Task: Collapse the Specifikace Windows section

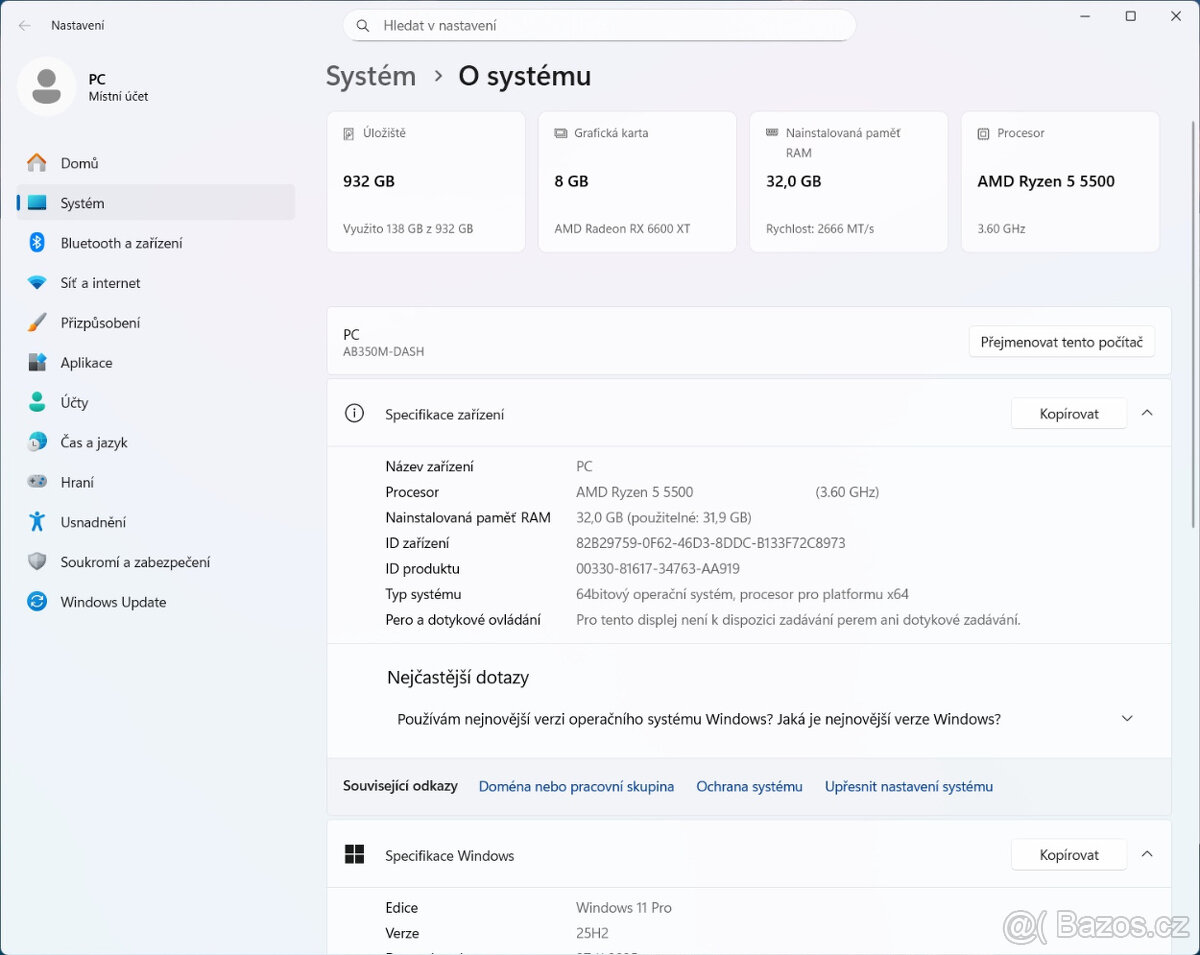Action: (x=1147, y=854)
